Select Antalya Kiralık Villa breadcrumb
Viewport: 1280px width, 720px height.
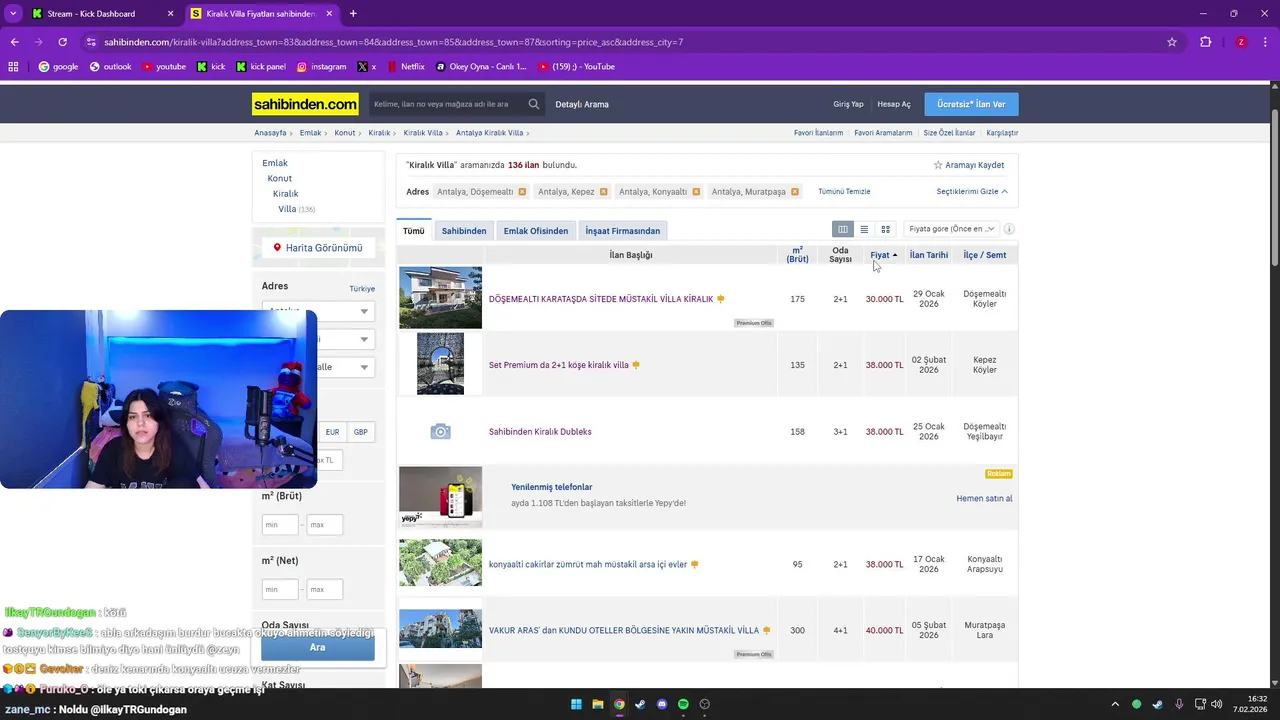pos(489,133)
